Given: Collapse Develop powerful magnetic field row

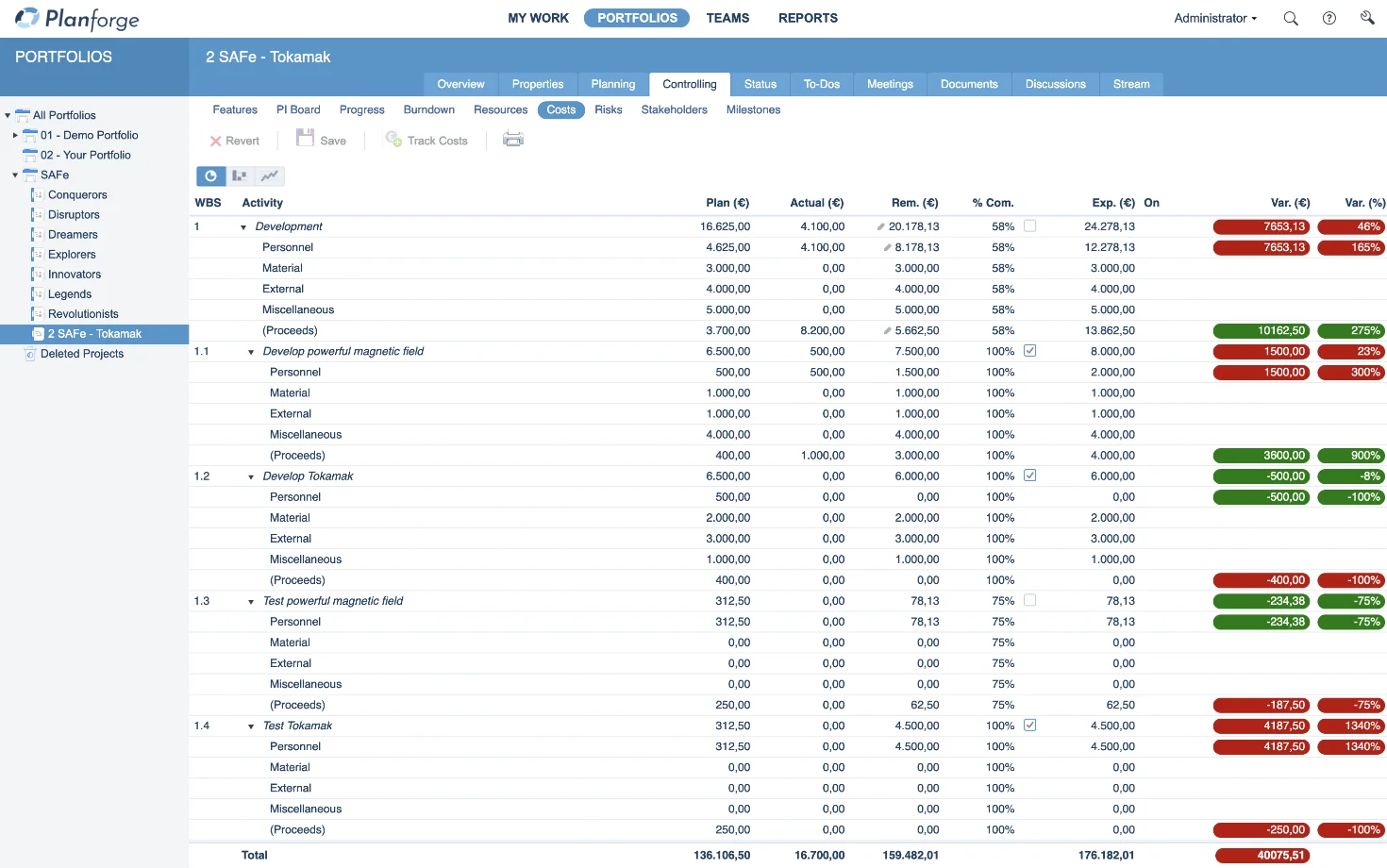Looking at the screenshot, I should [251, 352].
